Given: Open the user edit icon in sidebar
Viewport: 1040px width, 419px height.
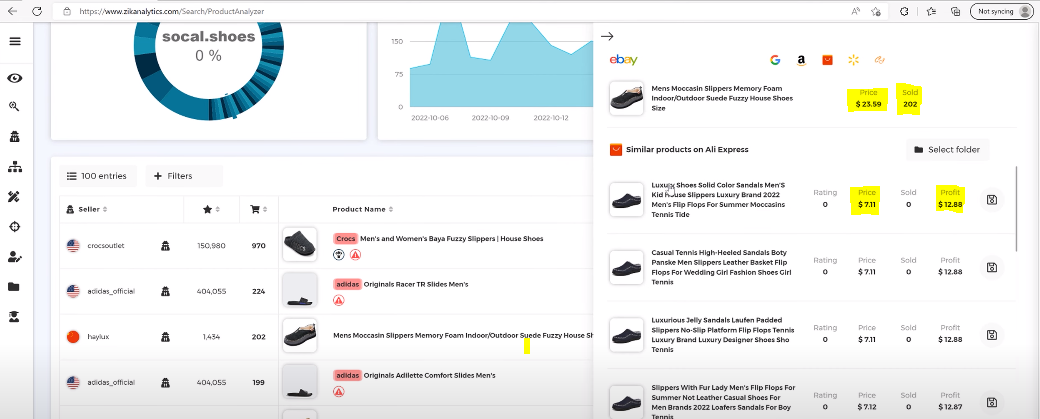Looking at the screenshot, I should (15, 257).
